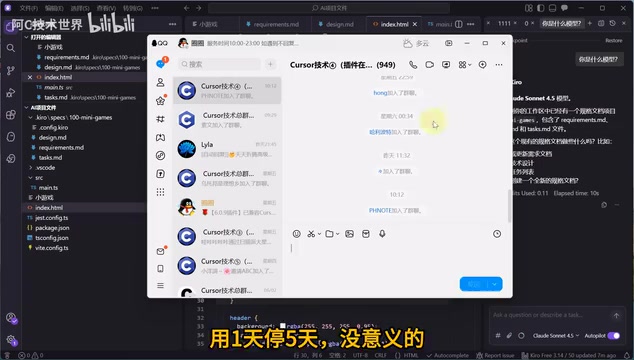634x360 pixels.
Task: Open QQ Qzone star icon in sidebar
Action: tap(161, 101)
